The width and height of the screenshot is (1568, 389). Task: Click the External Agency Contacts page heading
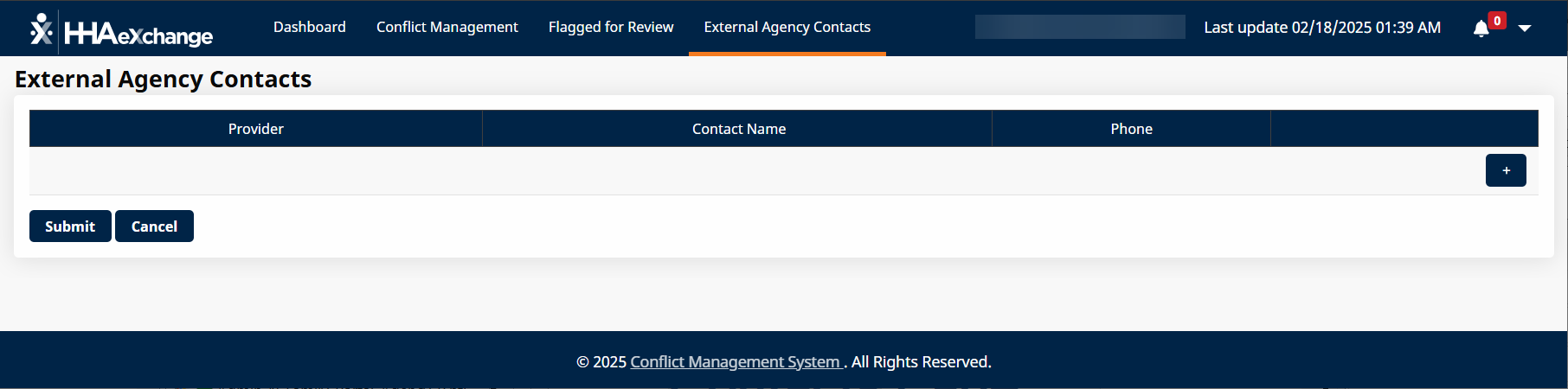[164, 80]
